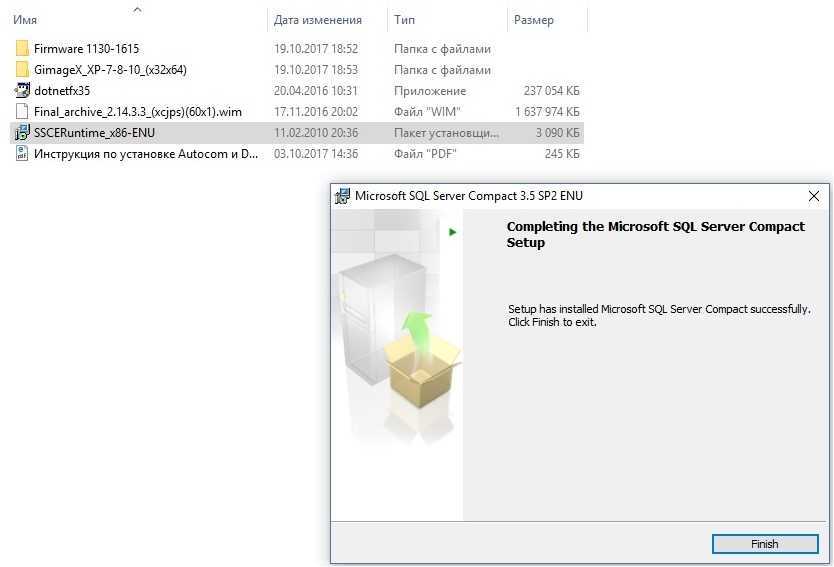Viewport: 834px width, 567px height.
Task: Close the SQL Server Compact setup dialog
Action: click(814, 196)
